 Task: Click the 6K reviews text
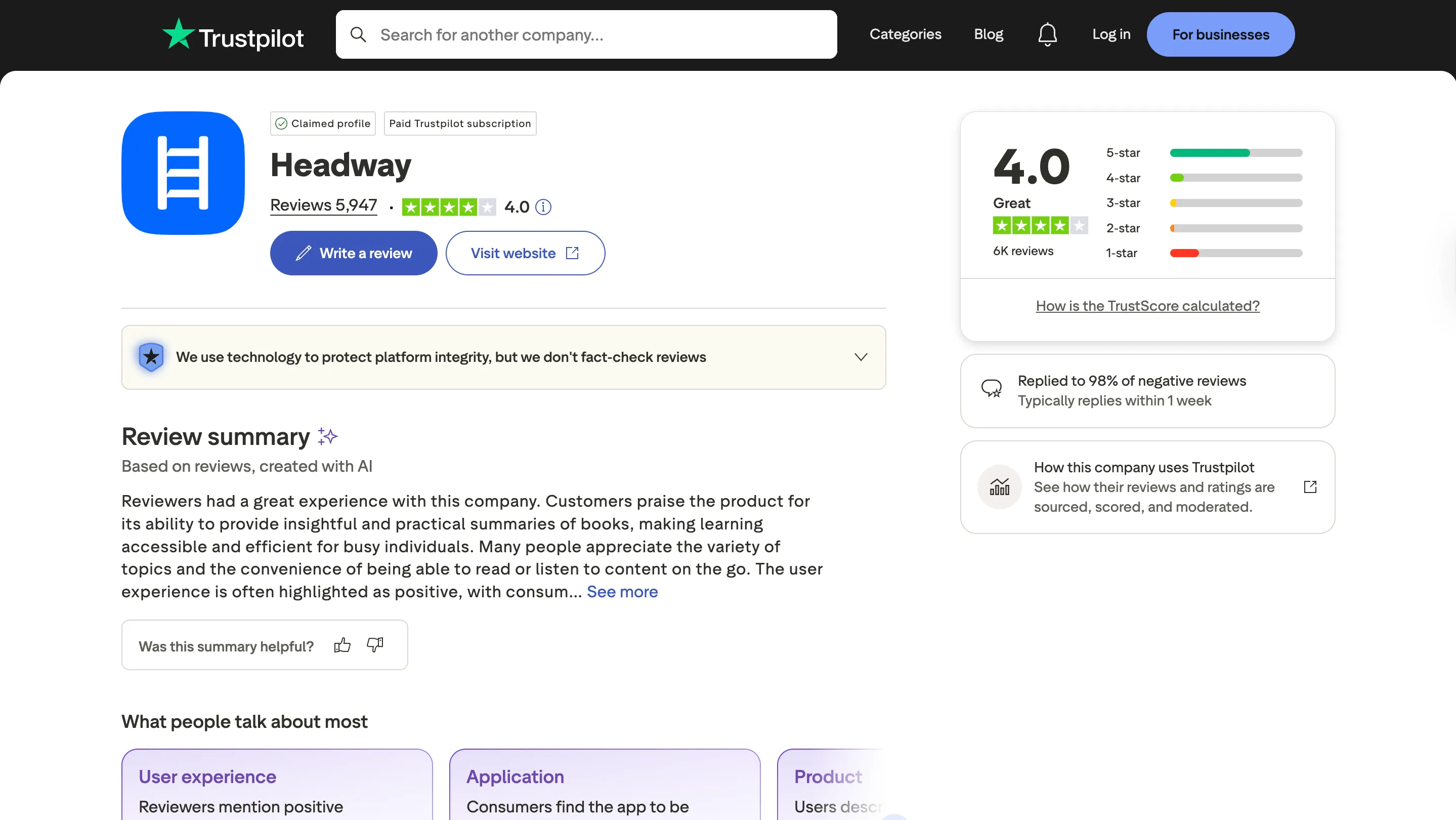(1023, 251)
